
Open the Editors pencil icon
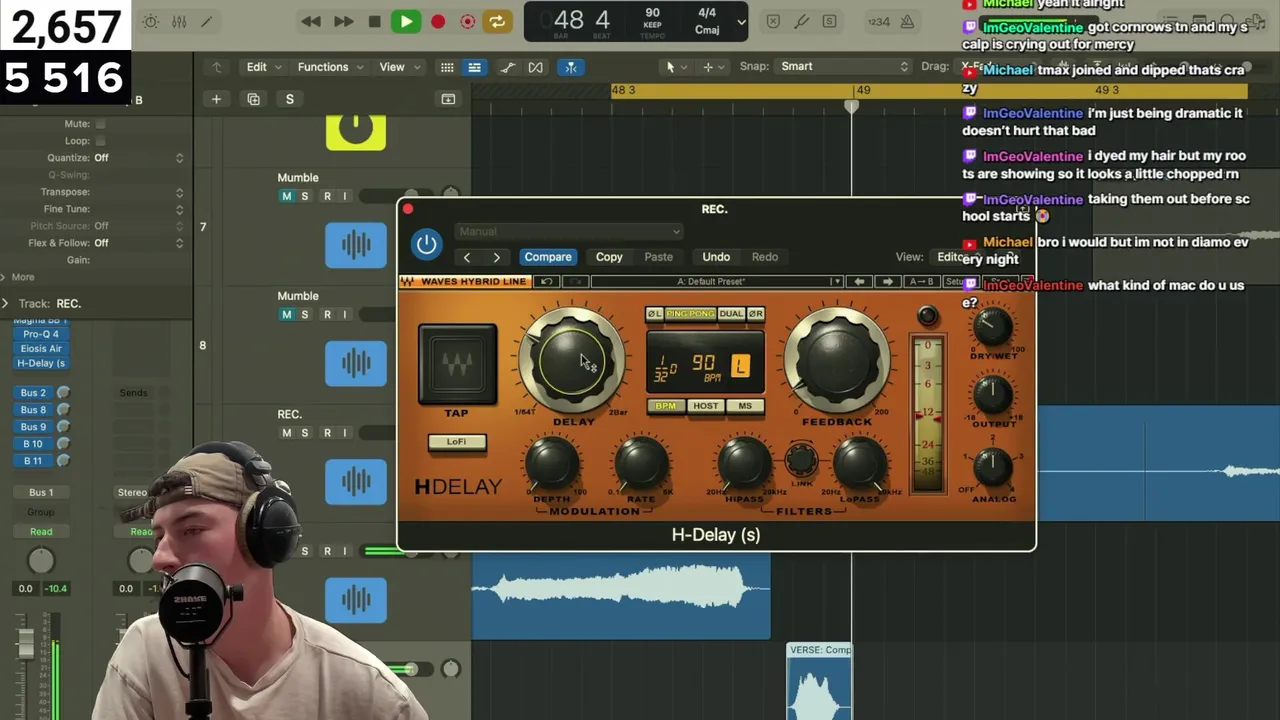[207, 21]
